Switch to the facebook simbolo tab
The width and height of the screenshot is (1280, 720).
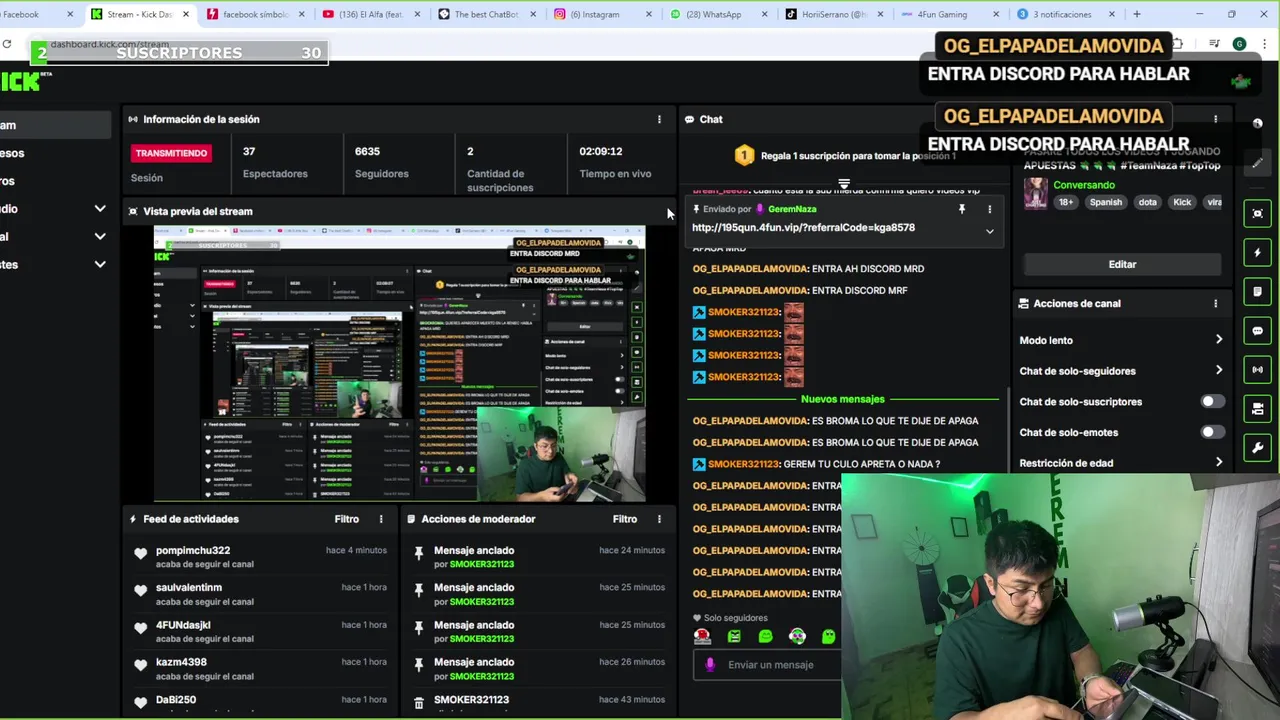(x=255, y=14)
